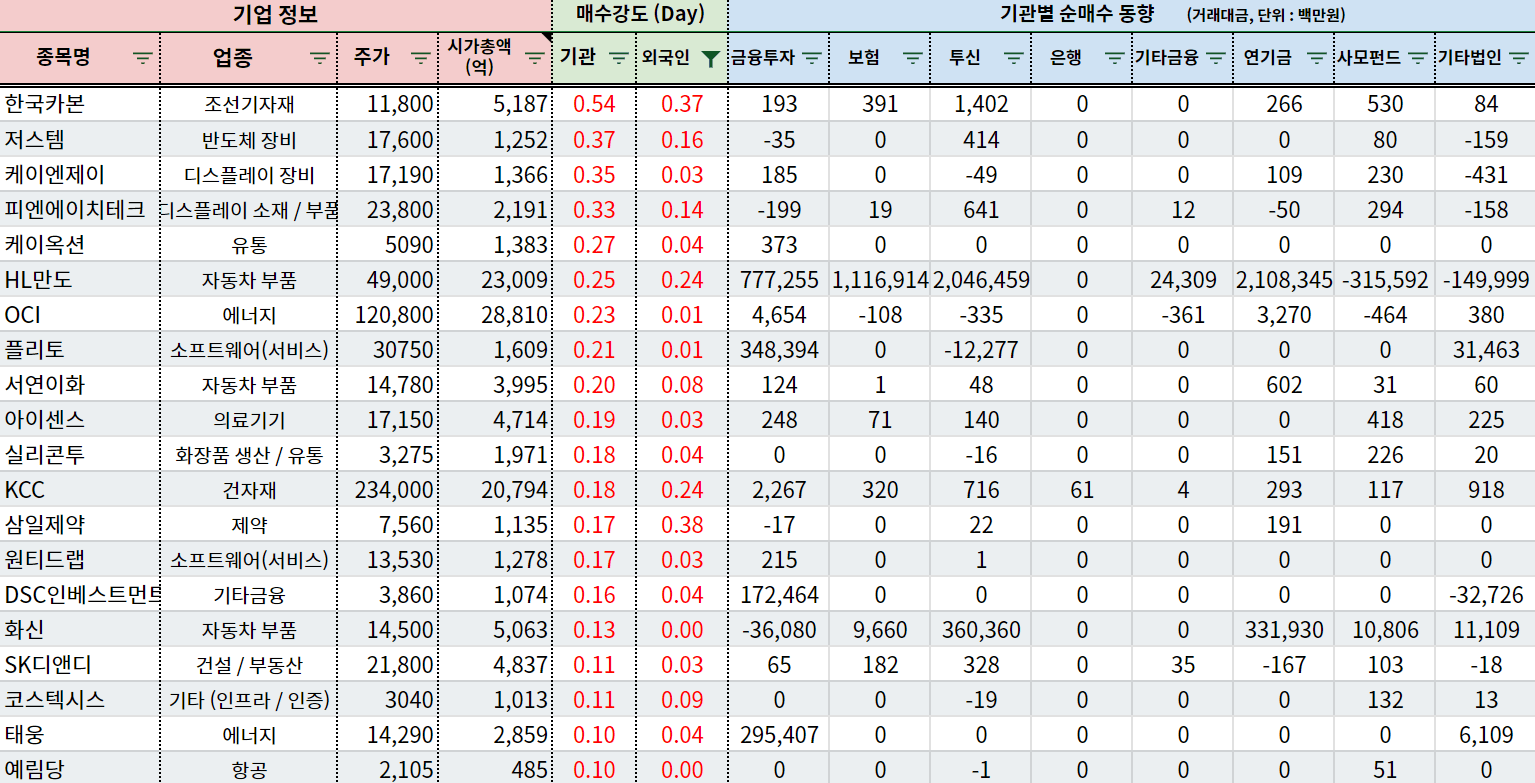Viewport: 1535px width, 783px height.
Task: Select the 화장품 생산 / 유통 industry cell
Action: click(x=249, y=454)
